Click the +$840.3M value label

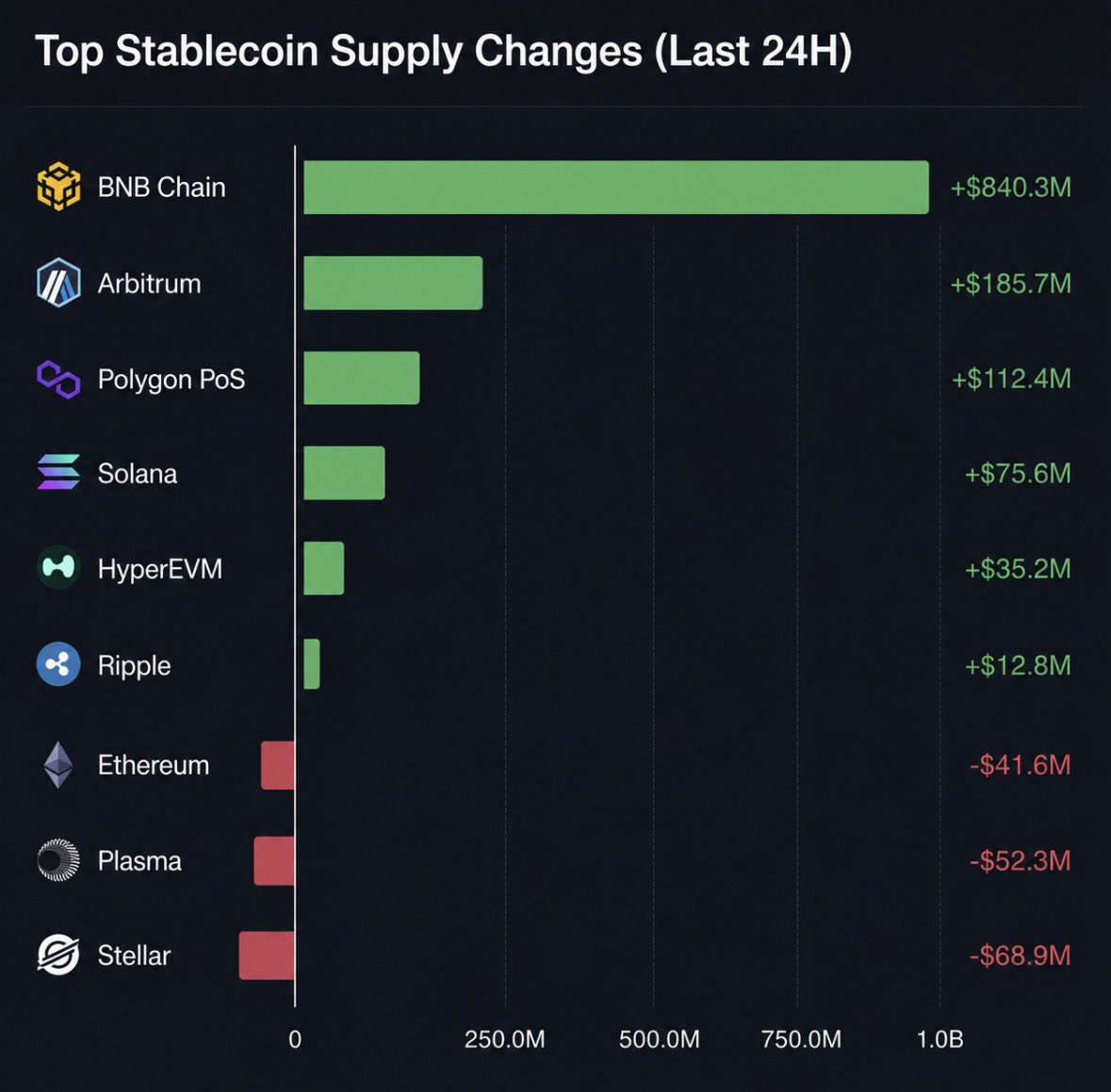point(1010,187)
